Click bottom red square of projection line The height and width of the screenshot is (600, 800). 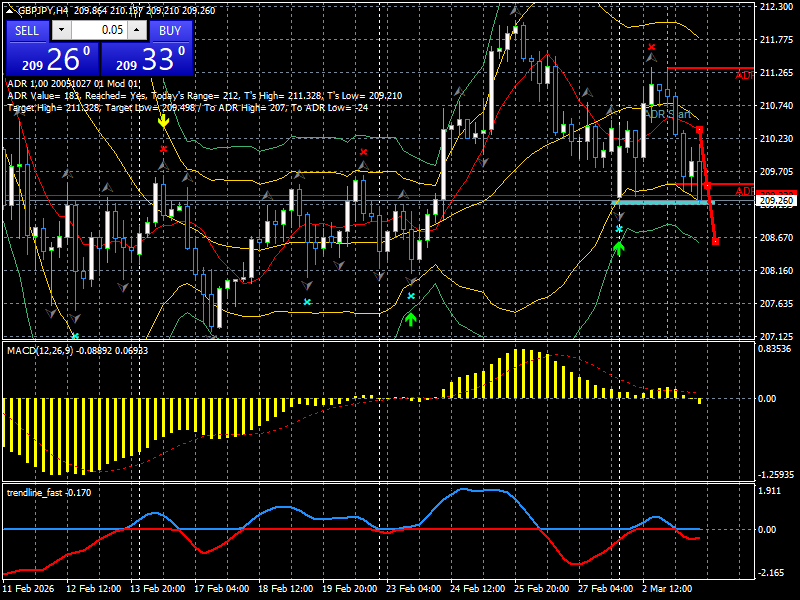point(715,241)
